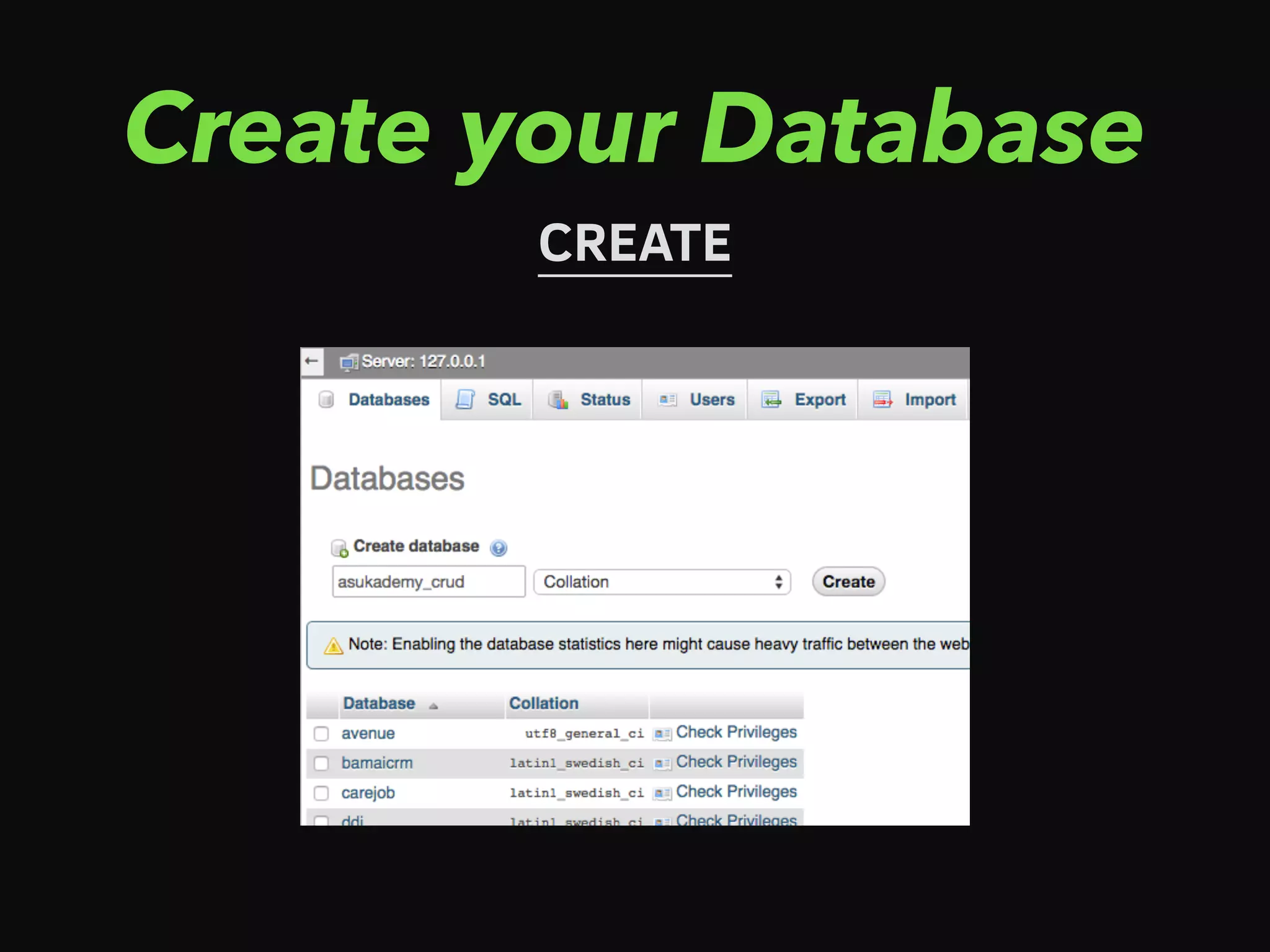Click the Databases tab cylinder icon
Viewport: 1270px width, 952px height.
(x=326, y=400)
